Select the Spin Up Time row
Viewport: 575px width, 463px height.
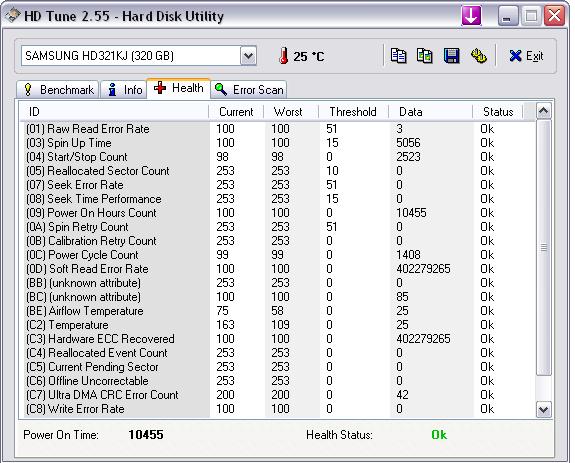coord(279,143)
